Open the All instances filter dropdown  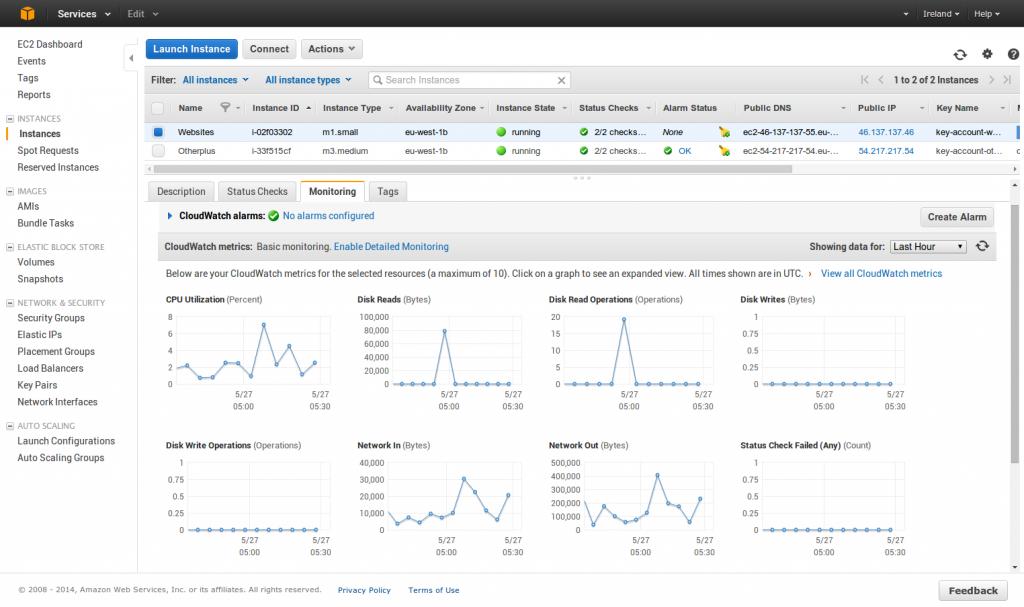tap(216, 80)
